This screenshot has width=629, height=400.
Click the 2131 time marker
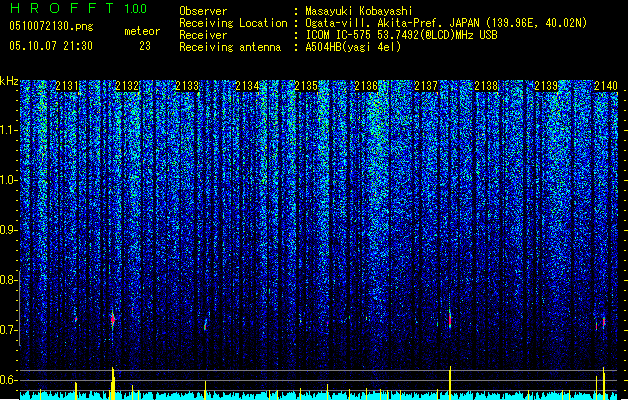pyautogui.click(x=67, y=86)
